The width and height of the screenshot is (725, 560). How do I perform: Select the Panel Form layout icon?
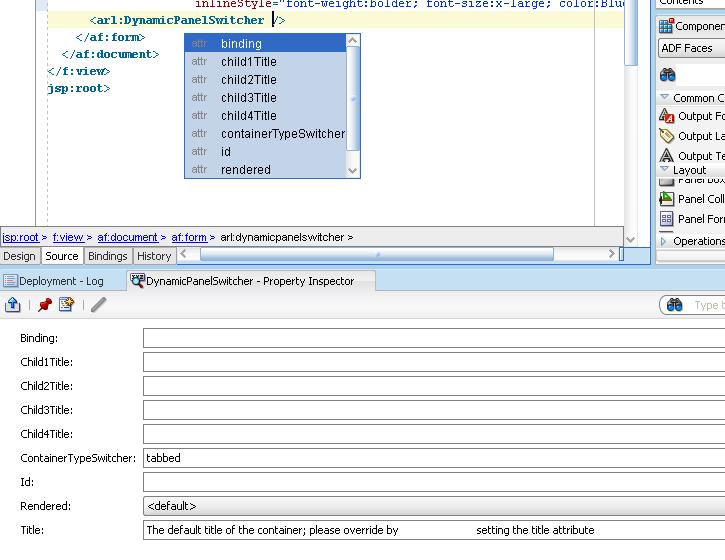click(x=667, y=219)
